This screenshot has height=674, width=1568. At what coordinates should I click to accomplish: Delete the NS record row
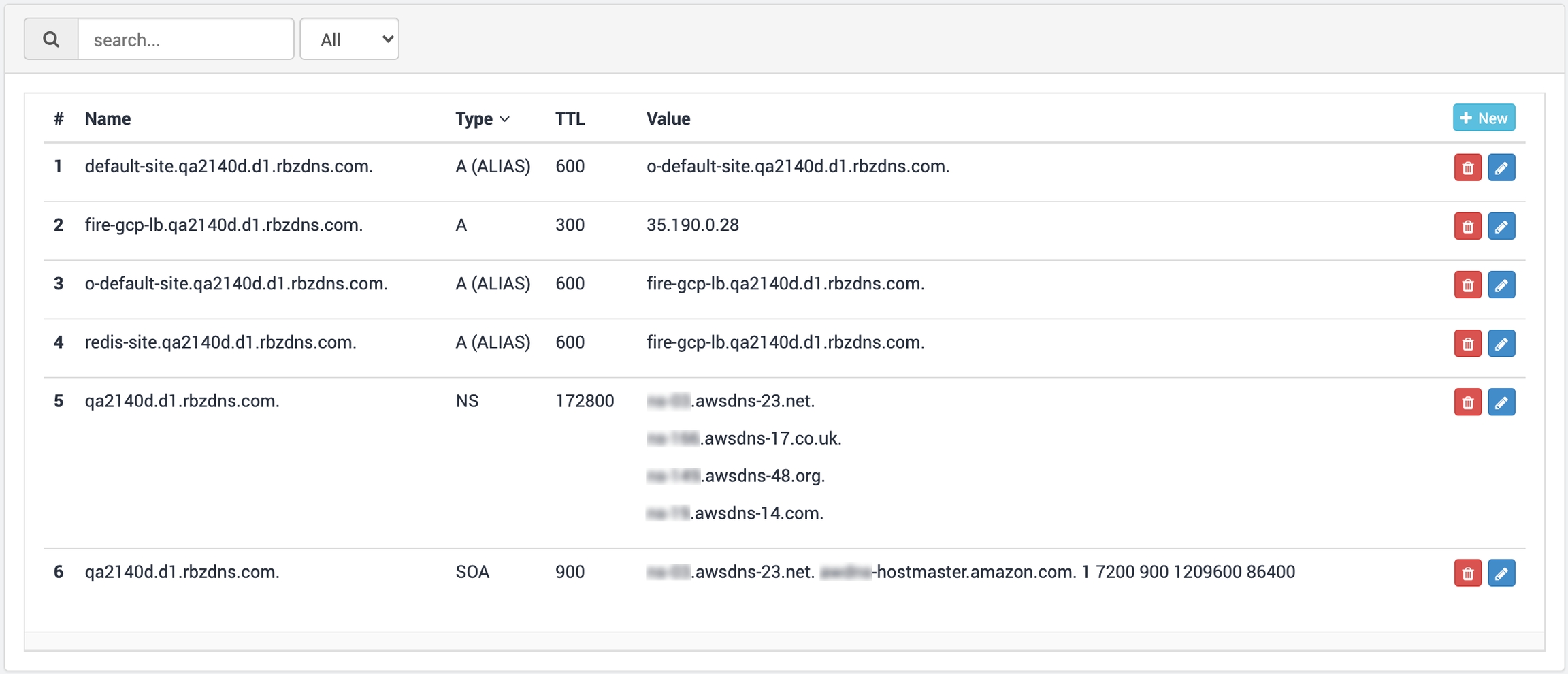click(1467, 402)
